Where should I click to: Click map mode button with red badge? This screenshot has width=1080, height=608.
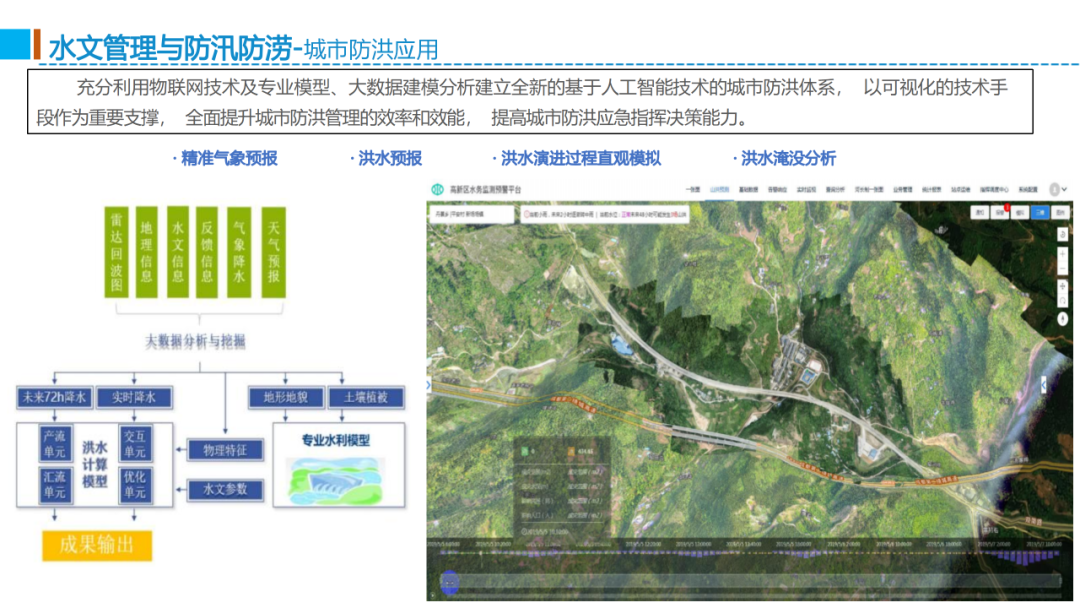coord(1000,213)
